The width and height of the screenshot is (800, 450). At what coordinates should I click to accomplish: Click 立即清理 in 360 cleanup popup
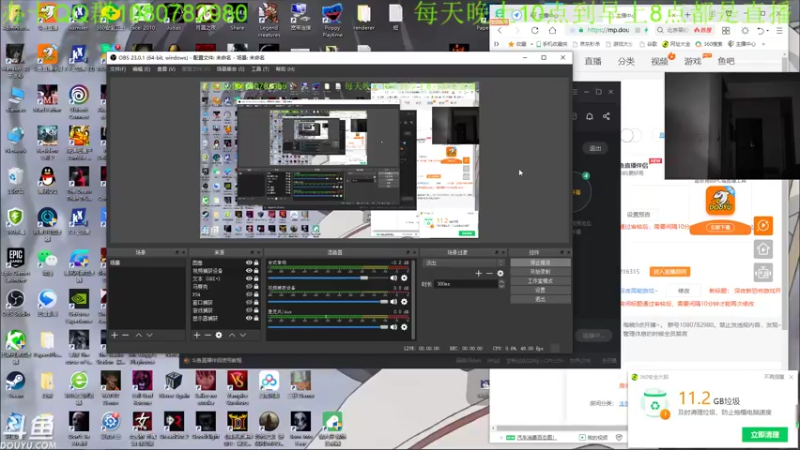[x=765, y=435]
